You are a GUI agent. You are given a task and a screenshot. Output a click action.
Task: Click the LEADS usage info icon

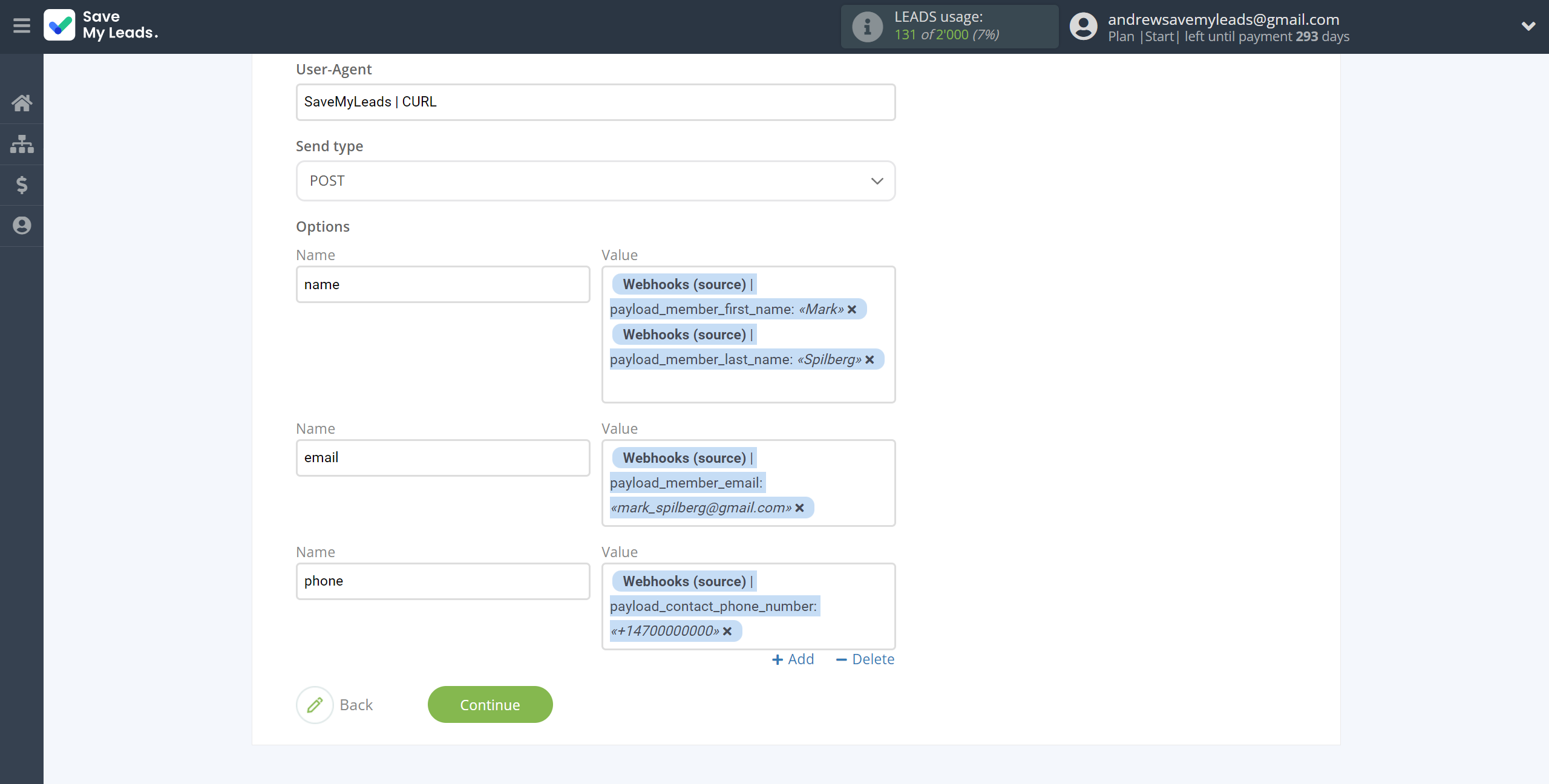tap(867, 27)
